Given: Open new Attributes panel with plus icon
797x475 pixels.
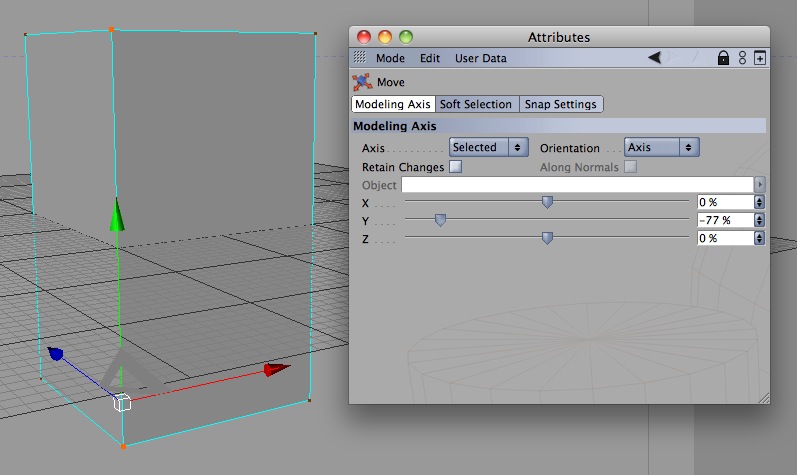Looking at the screenshot, I should pyautogui.click(x=759, y=58).
